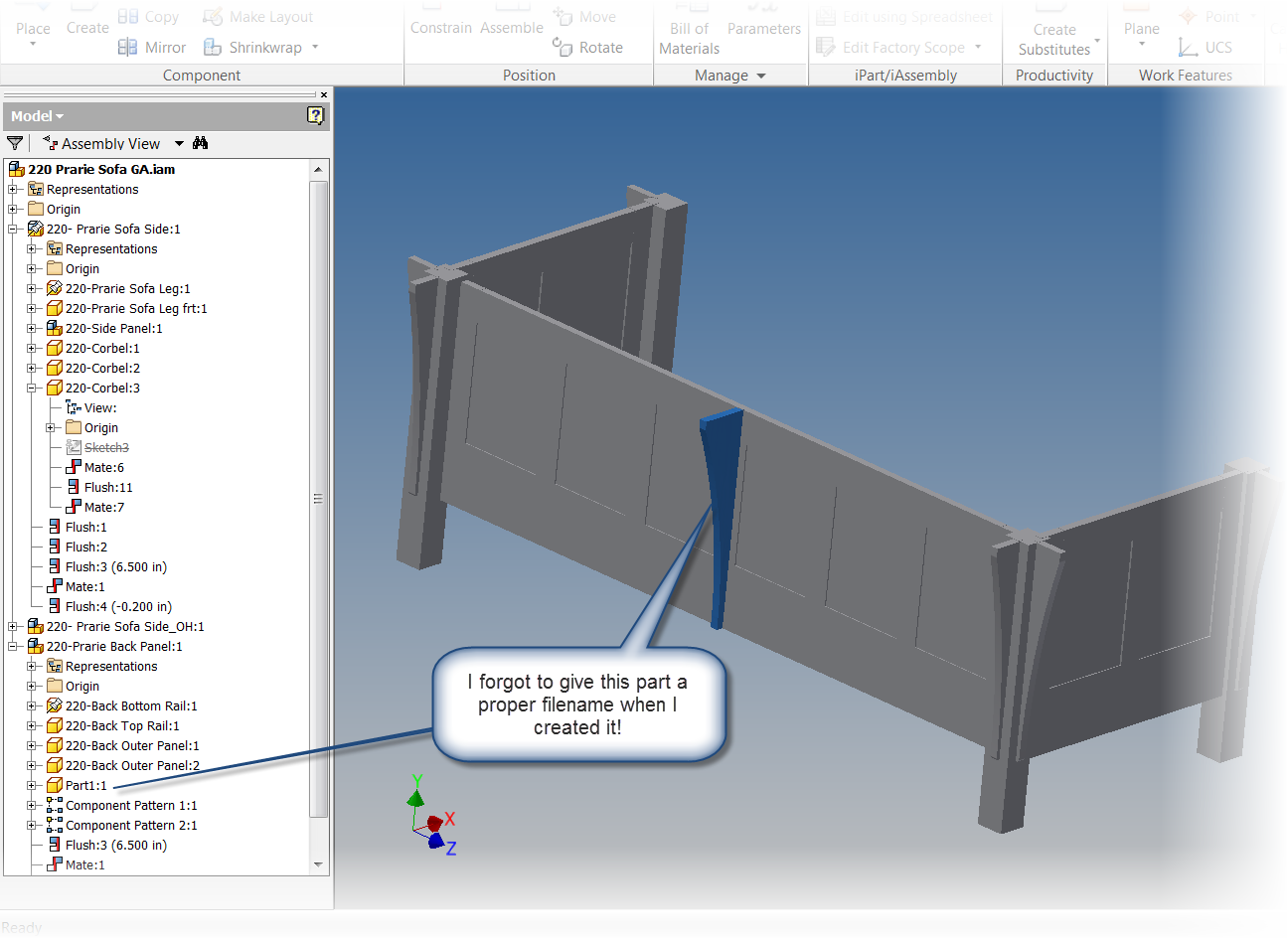Collapse 220-Prarie Back Panel:1 node
1288x939 pixels.
[13, 646]
